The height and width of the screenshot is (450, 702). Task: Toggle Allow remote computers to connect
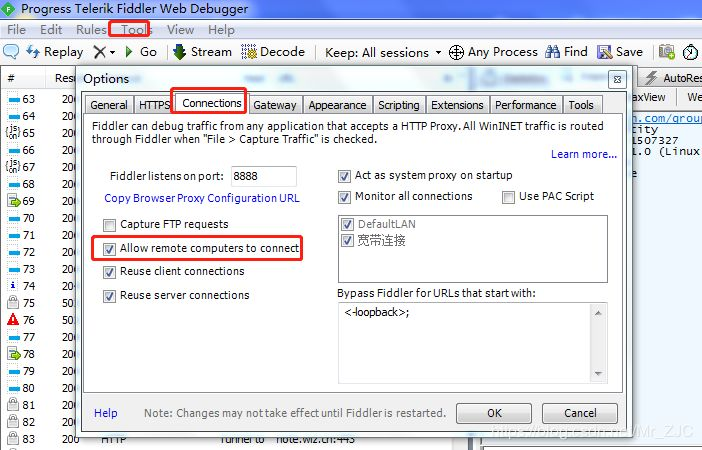click(109, 249)
